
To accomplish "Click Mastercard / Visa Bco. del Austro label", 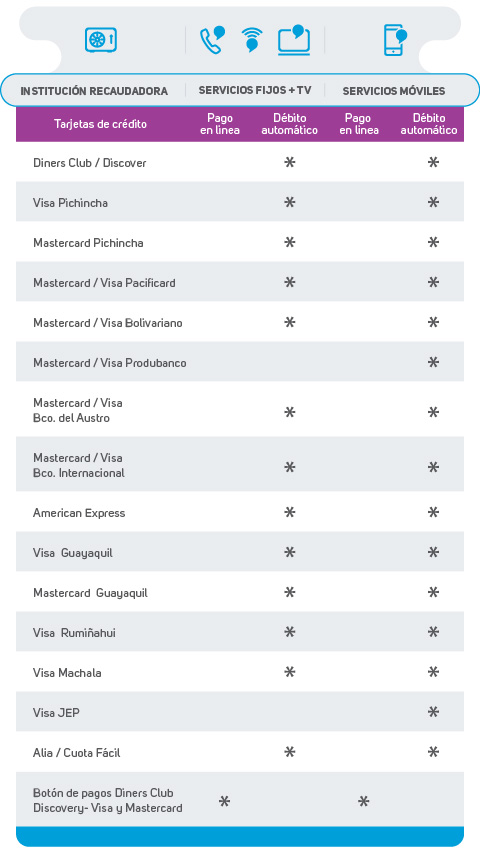I will tap(78, 410).
